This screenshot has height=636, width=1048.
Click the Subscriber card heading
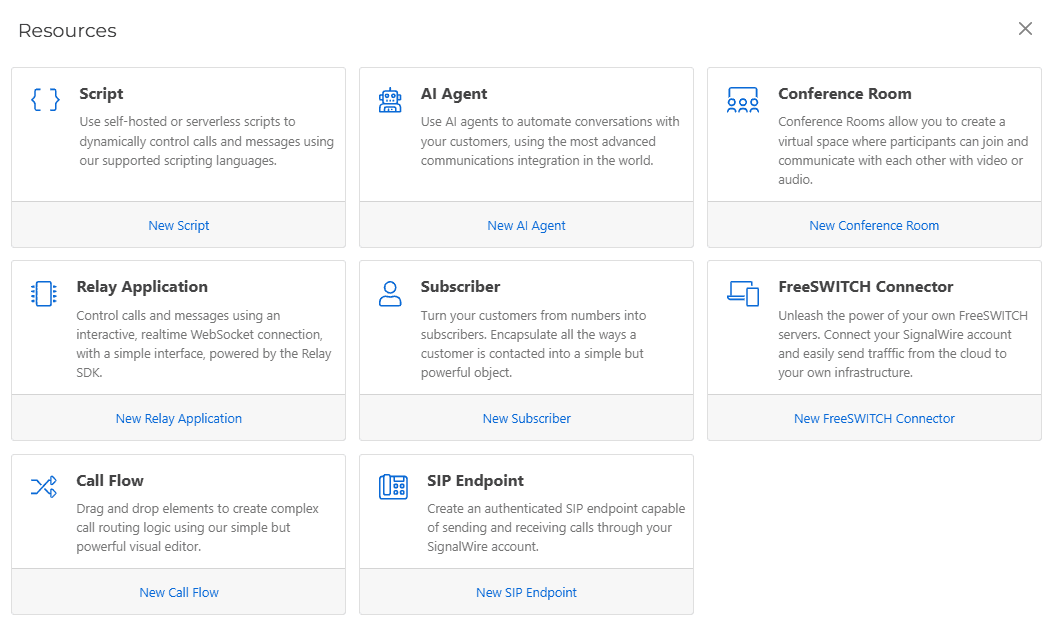pyautogui.click(x=461, y=287)
